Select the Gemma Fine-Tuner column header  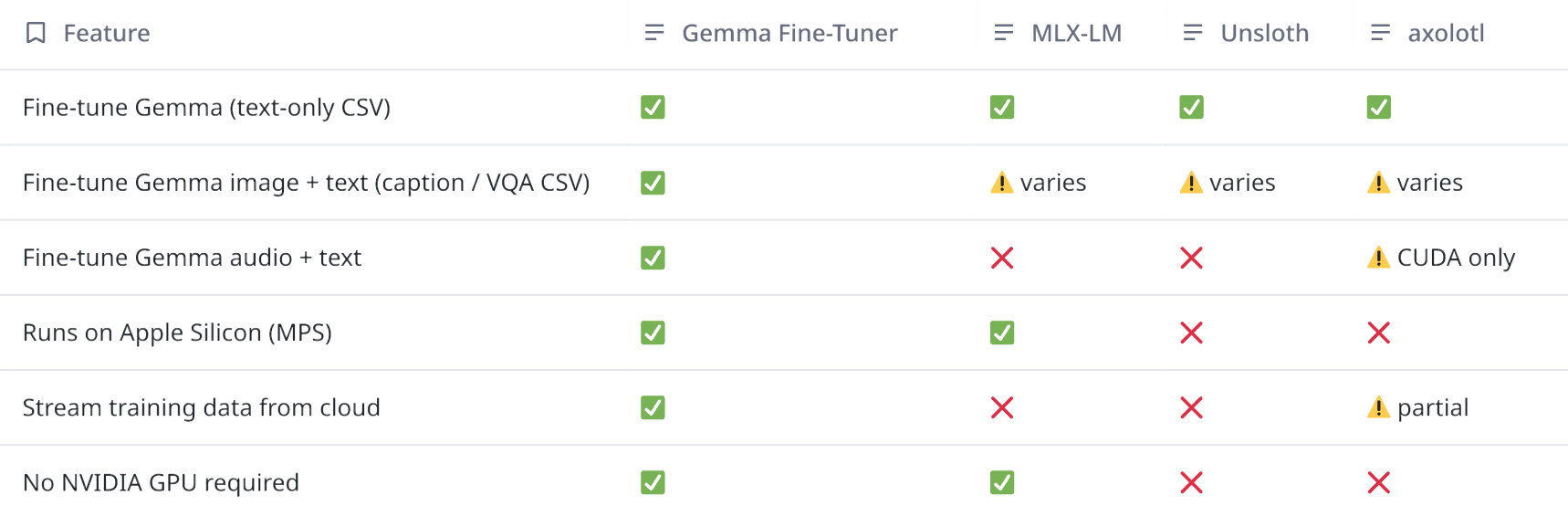(789, 33)
